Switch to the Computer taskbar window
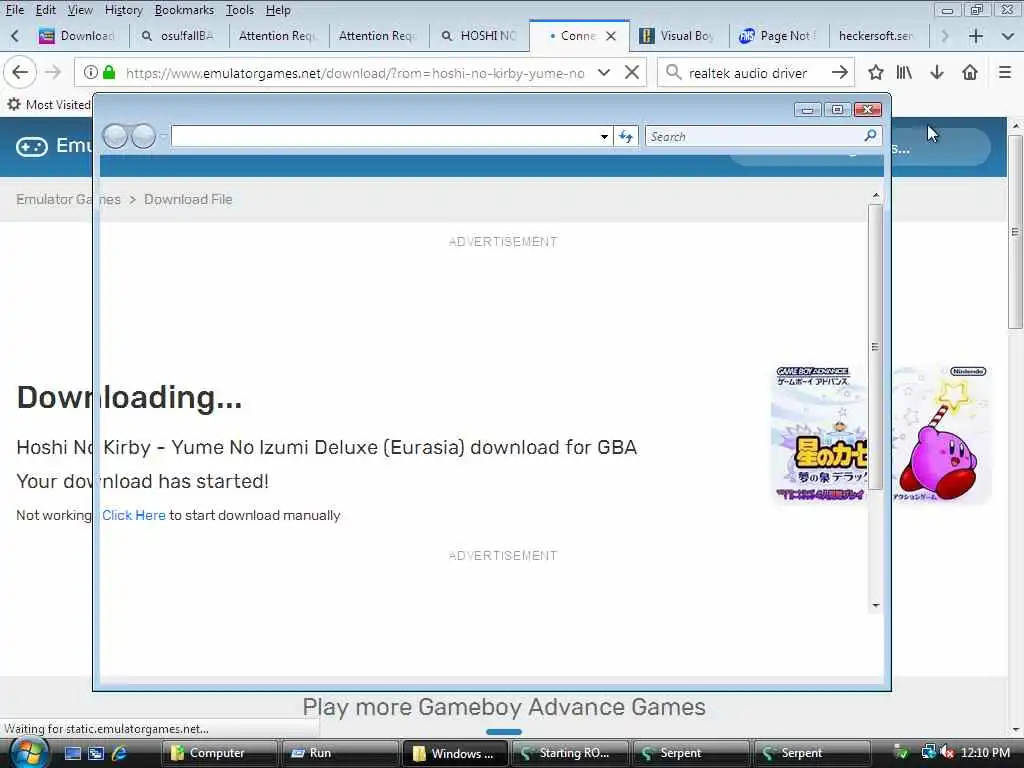The image size is (1024, 768). point(219,753)
